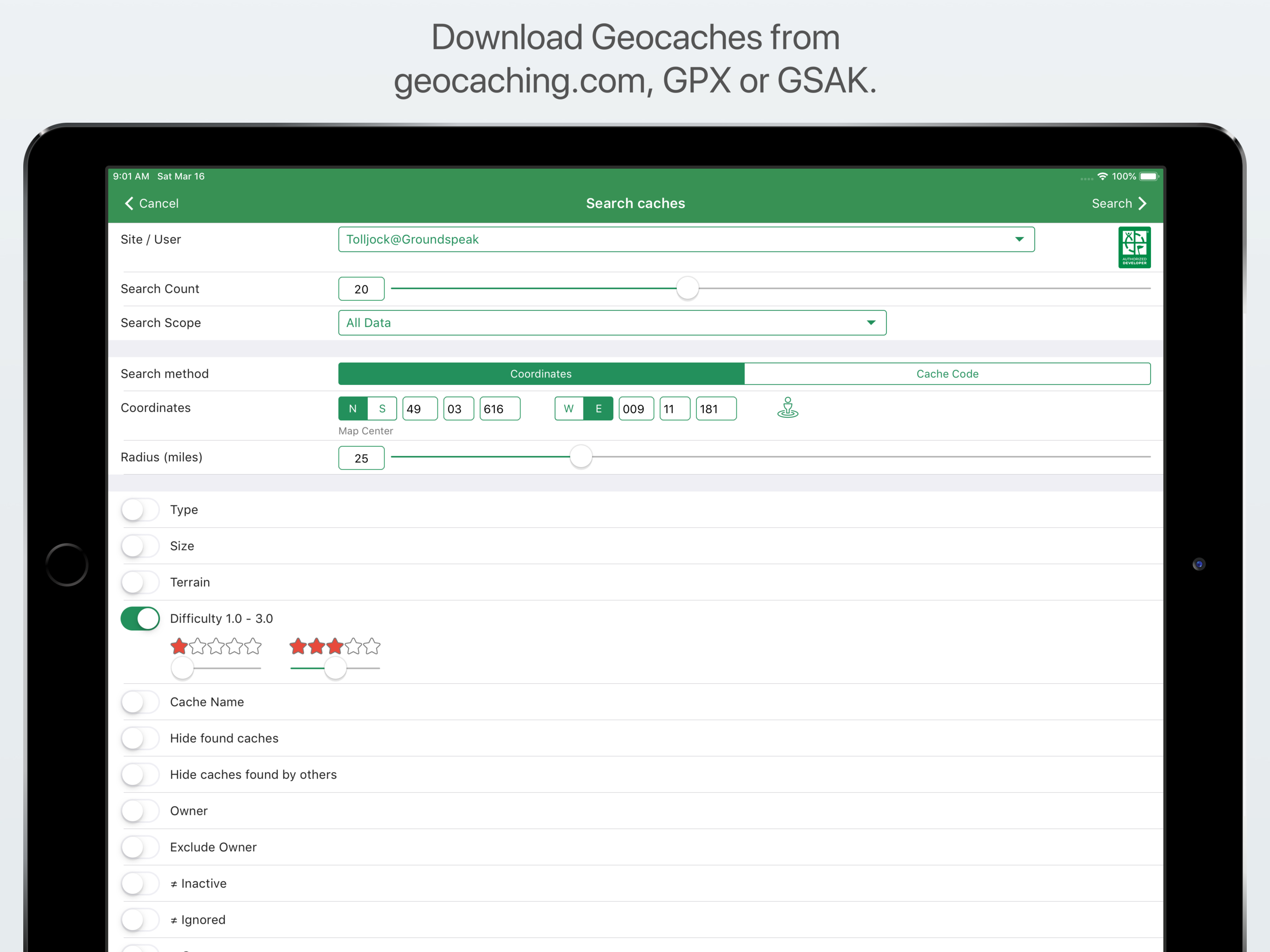This screenshot has height=952, width=1270.
Task: Enable the Type filter switch
Action: 140,510
